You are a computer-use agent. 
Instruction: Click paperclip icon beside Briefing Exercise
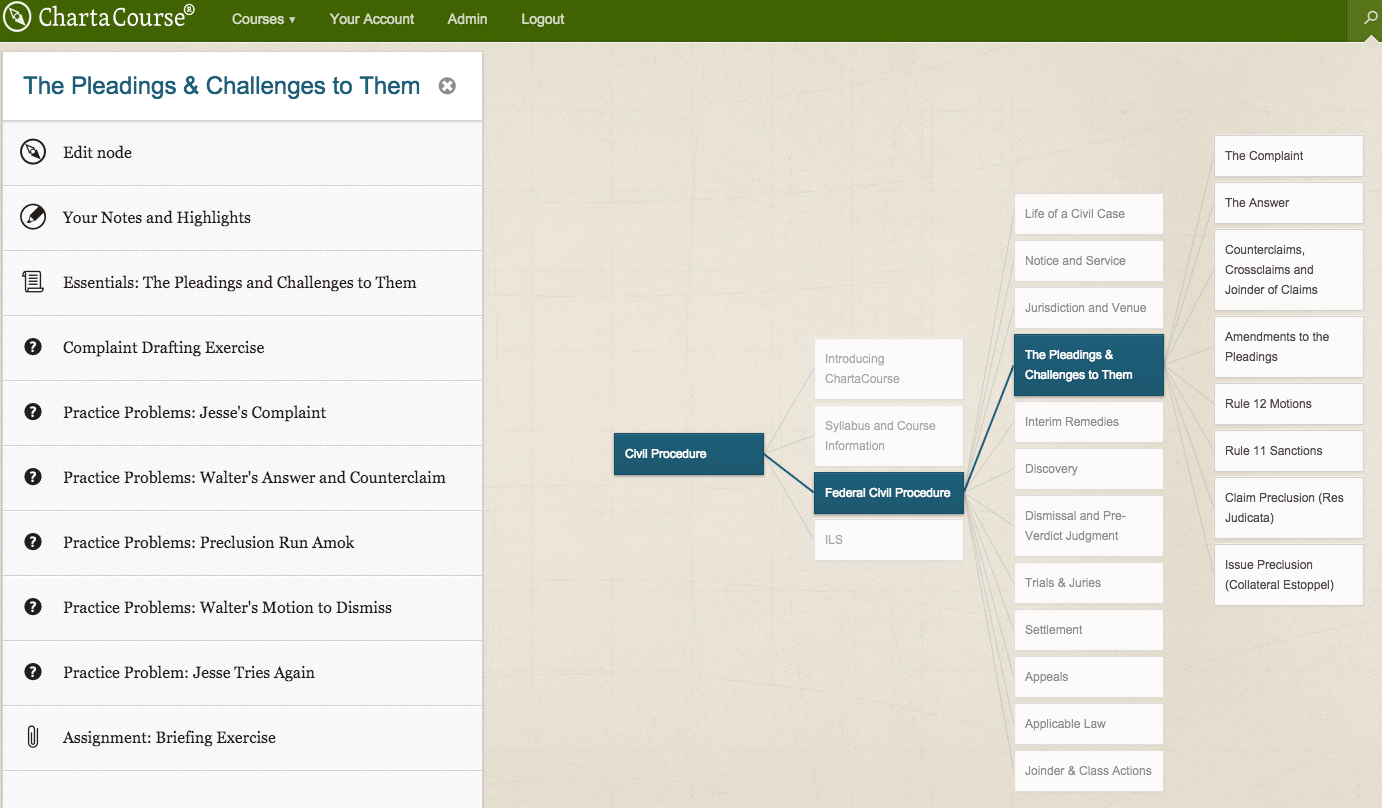coord(33,737)
